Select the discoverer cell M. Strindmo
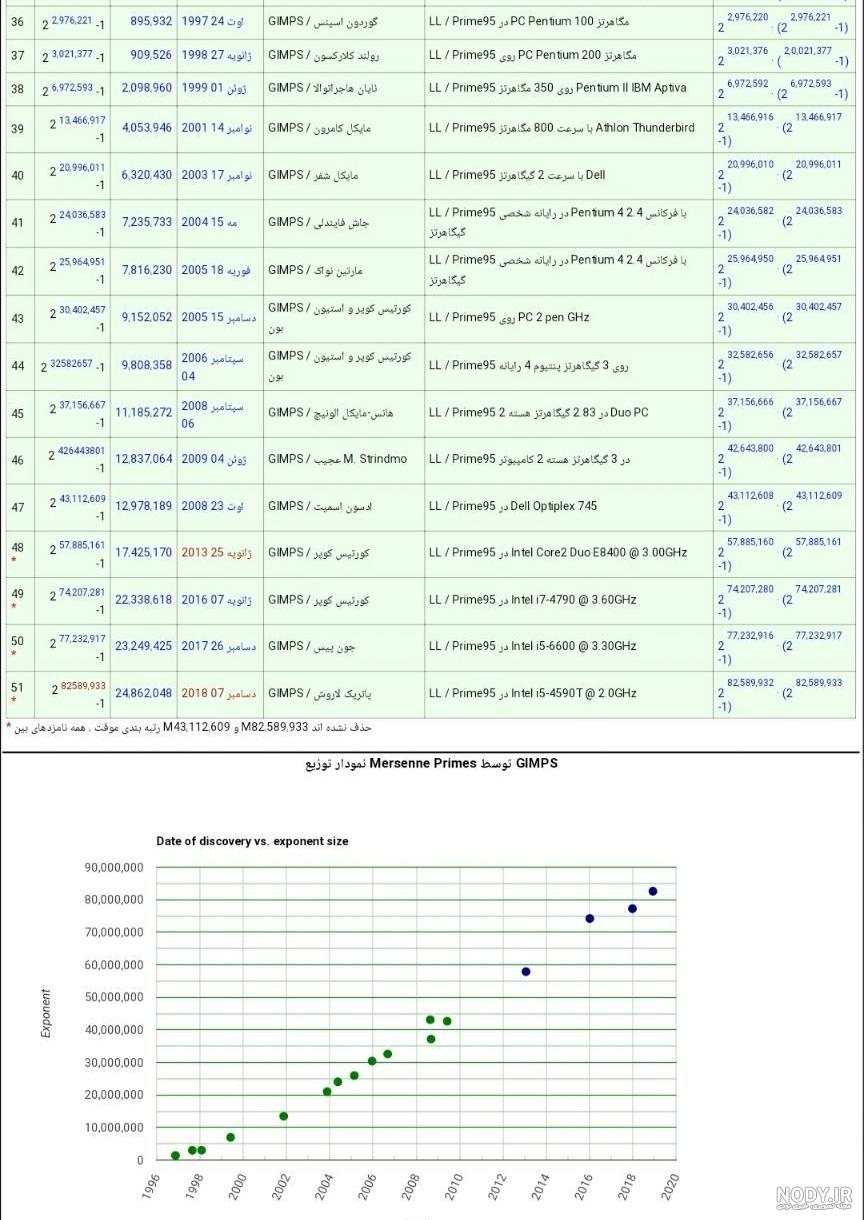 [344, 459]
